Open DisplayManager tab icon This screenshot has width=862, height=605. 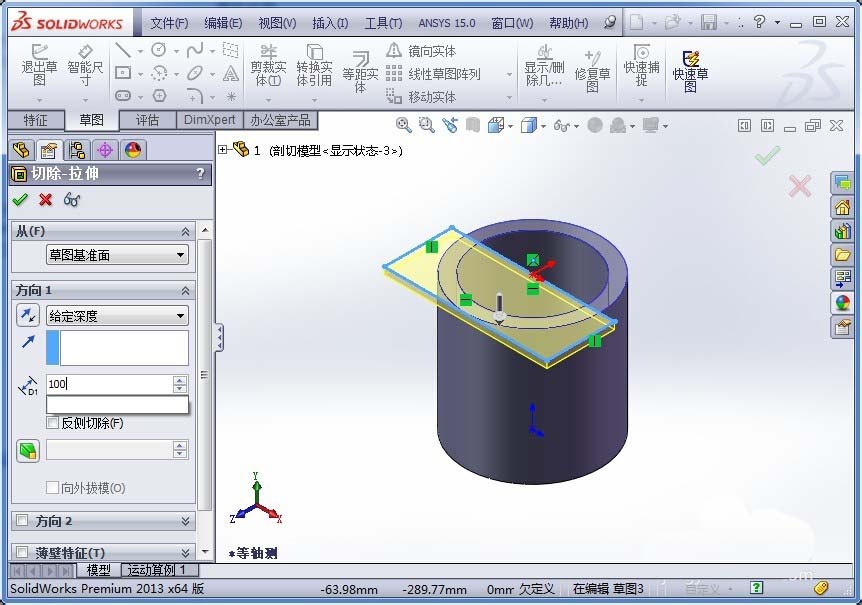(x=133, y=150)
